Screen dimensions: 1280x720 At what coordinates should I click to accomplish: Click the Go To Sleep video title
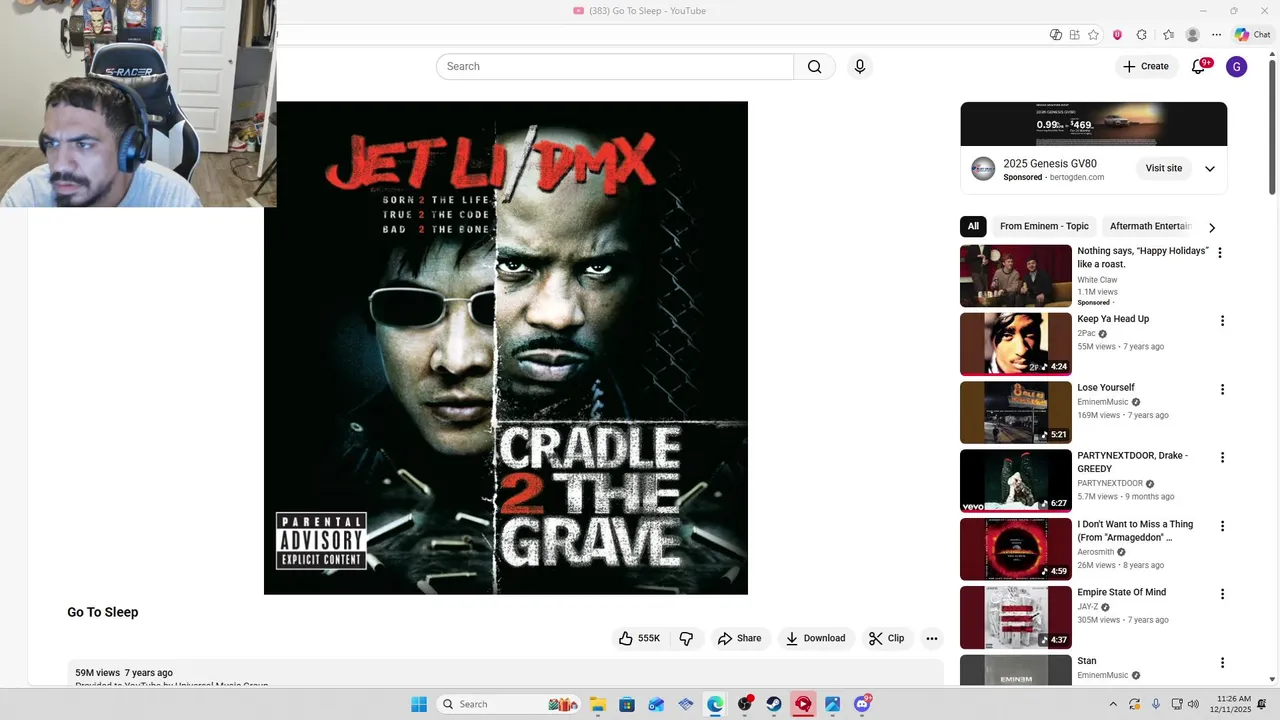click(x=103, y=612)
